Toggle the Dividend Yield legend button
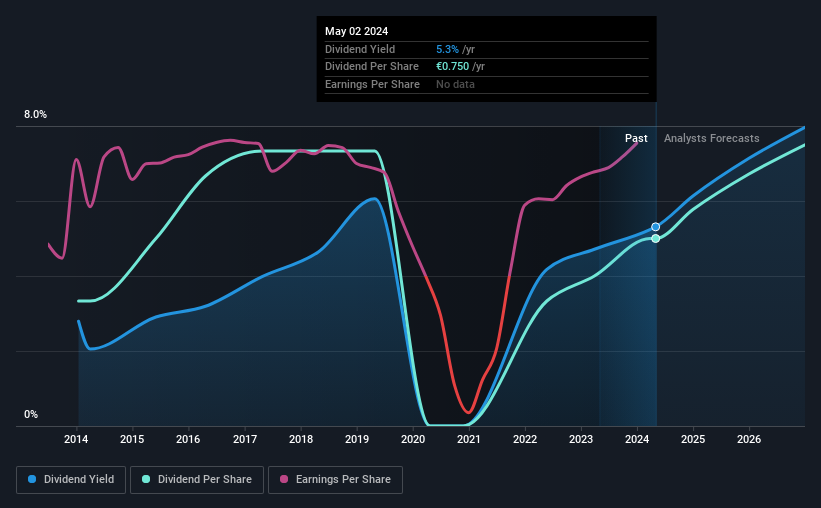 [x=71, y=480]
